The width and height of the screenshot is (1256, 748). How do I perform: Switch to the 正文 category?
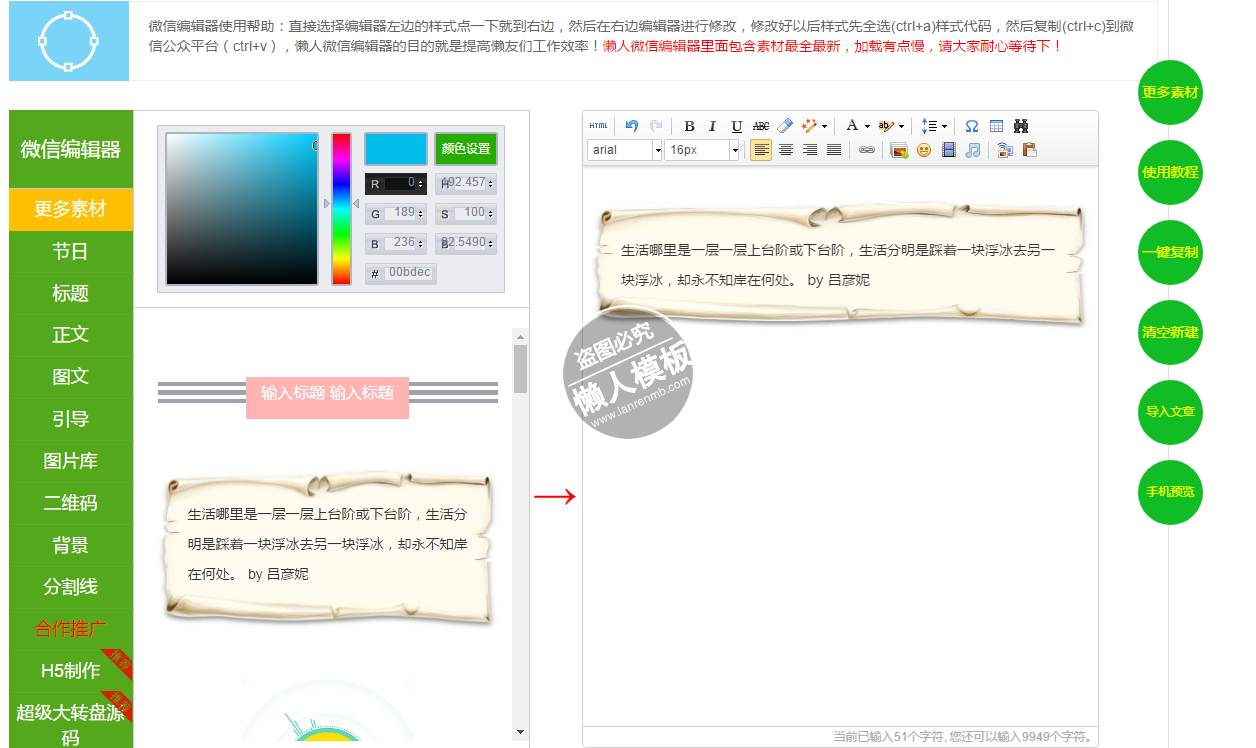pyautogui.click(x=71, y=335)
